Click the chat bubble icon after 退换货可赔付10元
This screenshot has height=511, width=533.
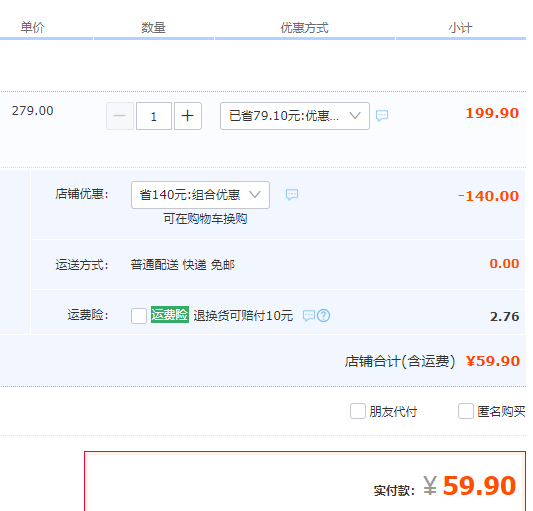[309, 316]
